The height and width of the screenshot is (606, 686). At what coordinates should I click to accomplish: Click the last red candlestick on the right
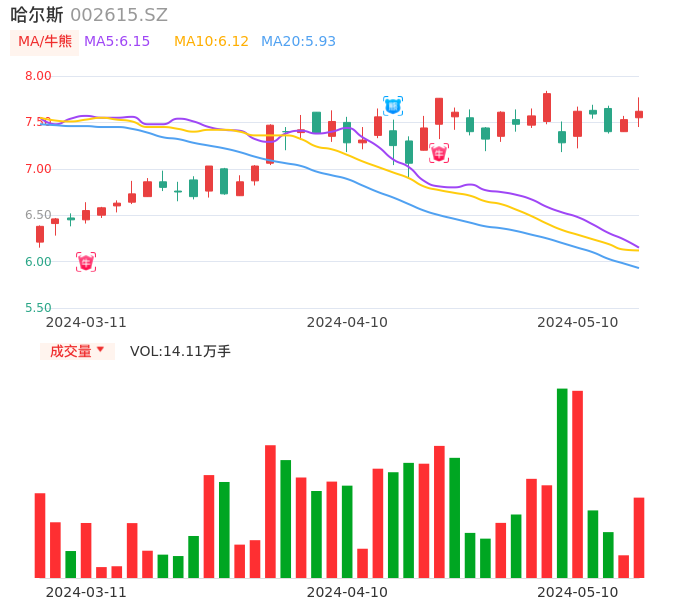coord(639,114)
